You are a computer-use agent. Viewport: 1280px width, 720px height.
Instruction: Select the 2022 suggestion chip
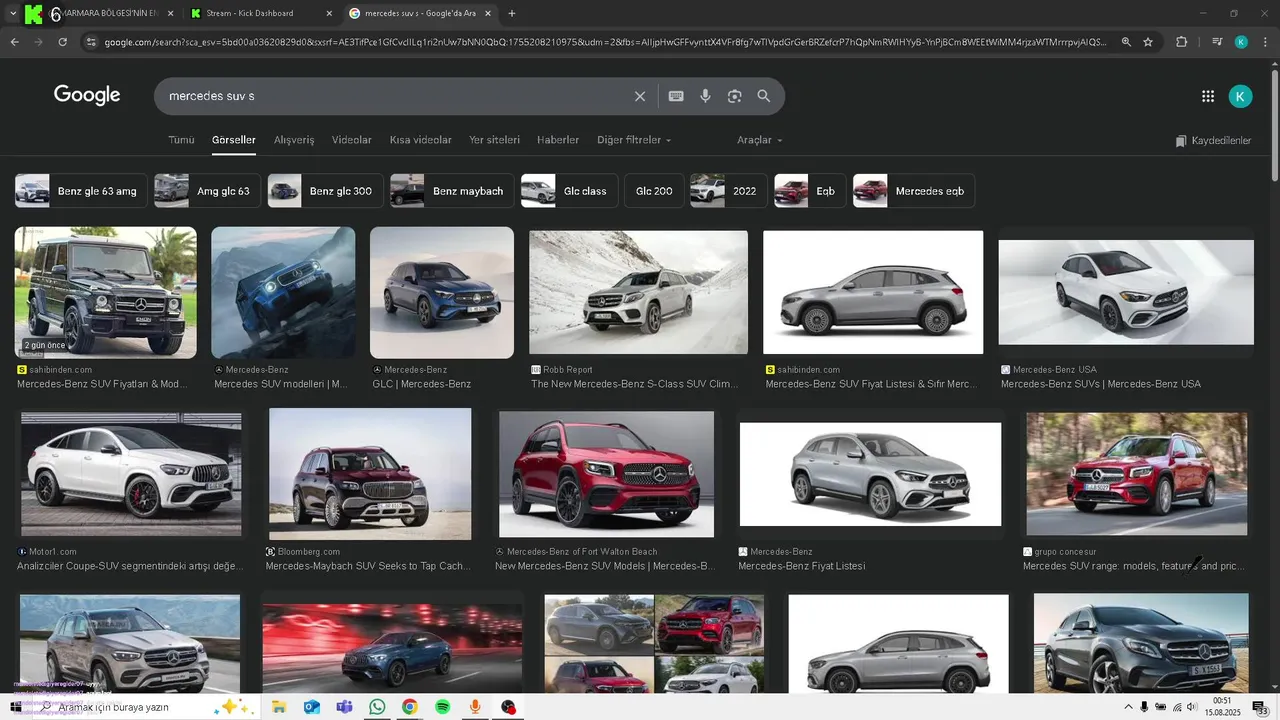[729, 191]
